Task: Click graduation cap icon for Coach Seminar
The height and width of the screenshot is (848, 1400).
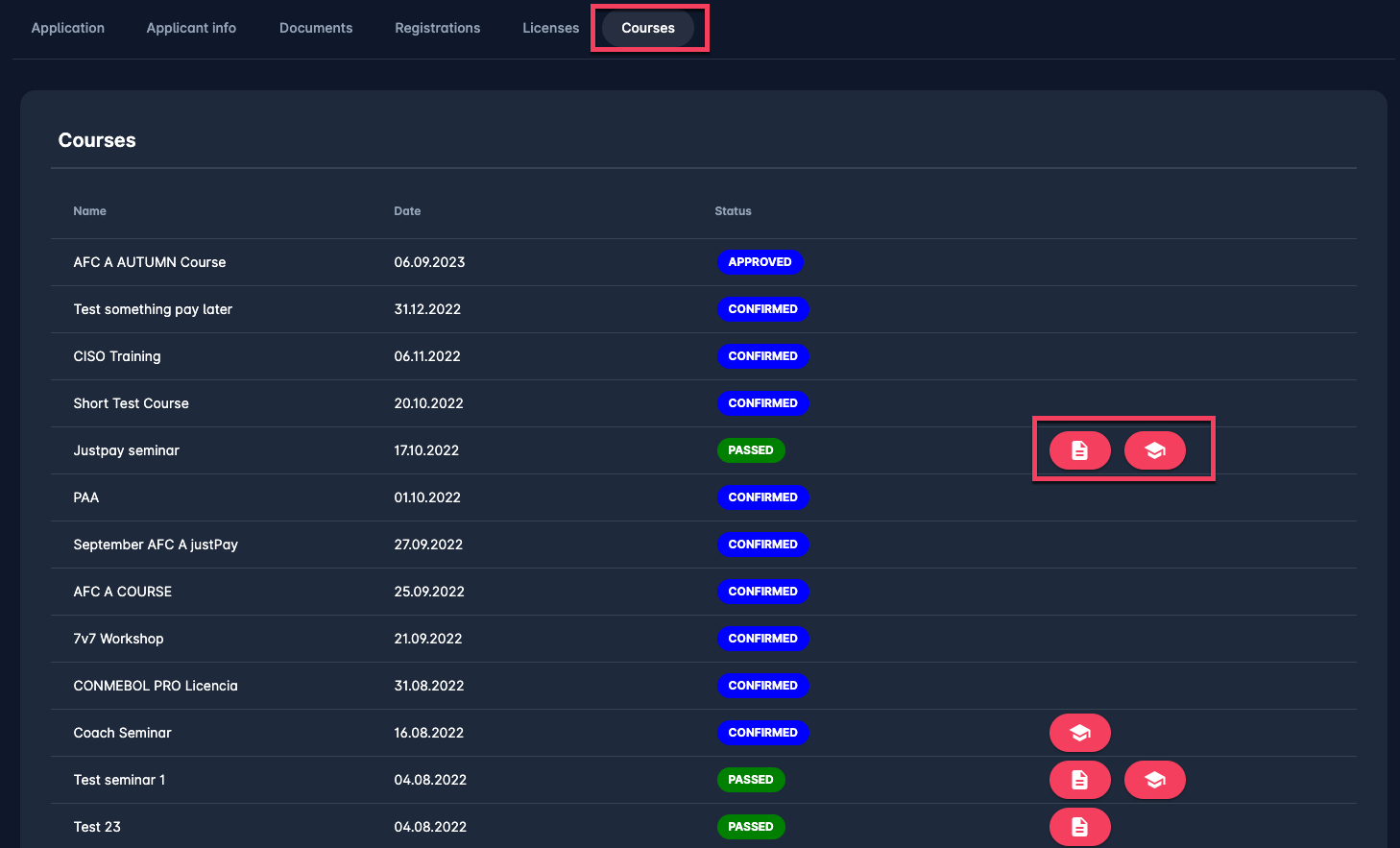Action: (1079, 733)
